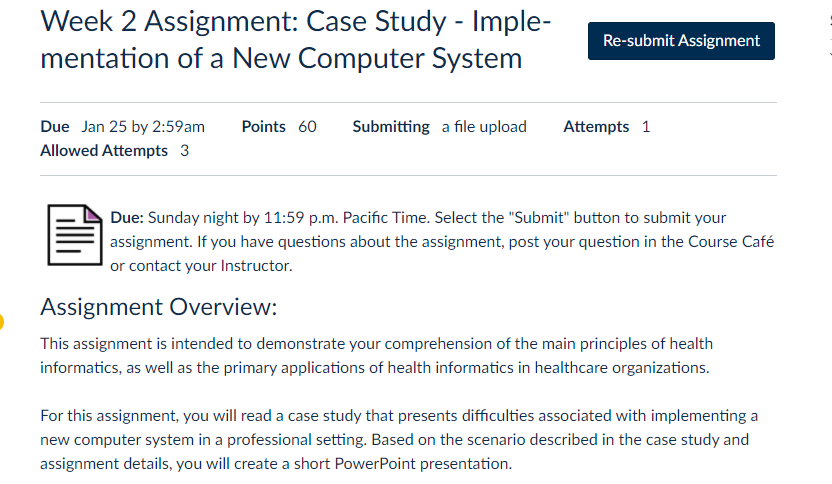Click the Jan 25 by 2:59am due date

click(x=143, y=126)
